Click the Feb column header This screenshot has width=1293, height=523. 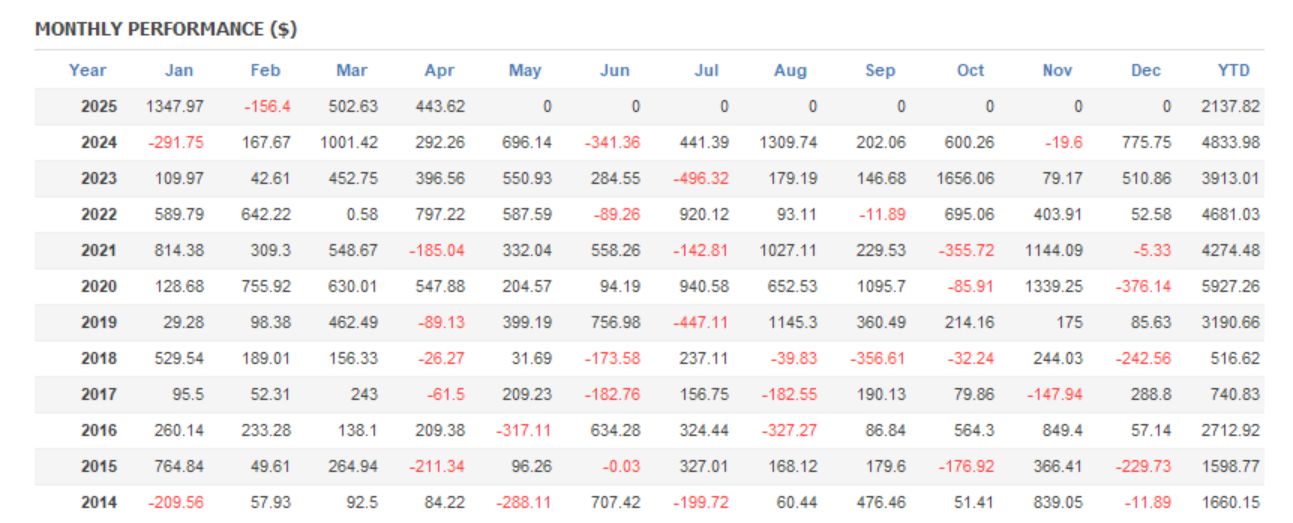pyautogui.click(x=266, y=70)
